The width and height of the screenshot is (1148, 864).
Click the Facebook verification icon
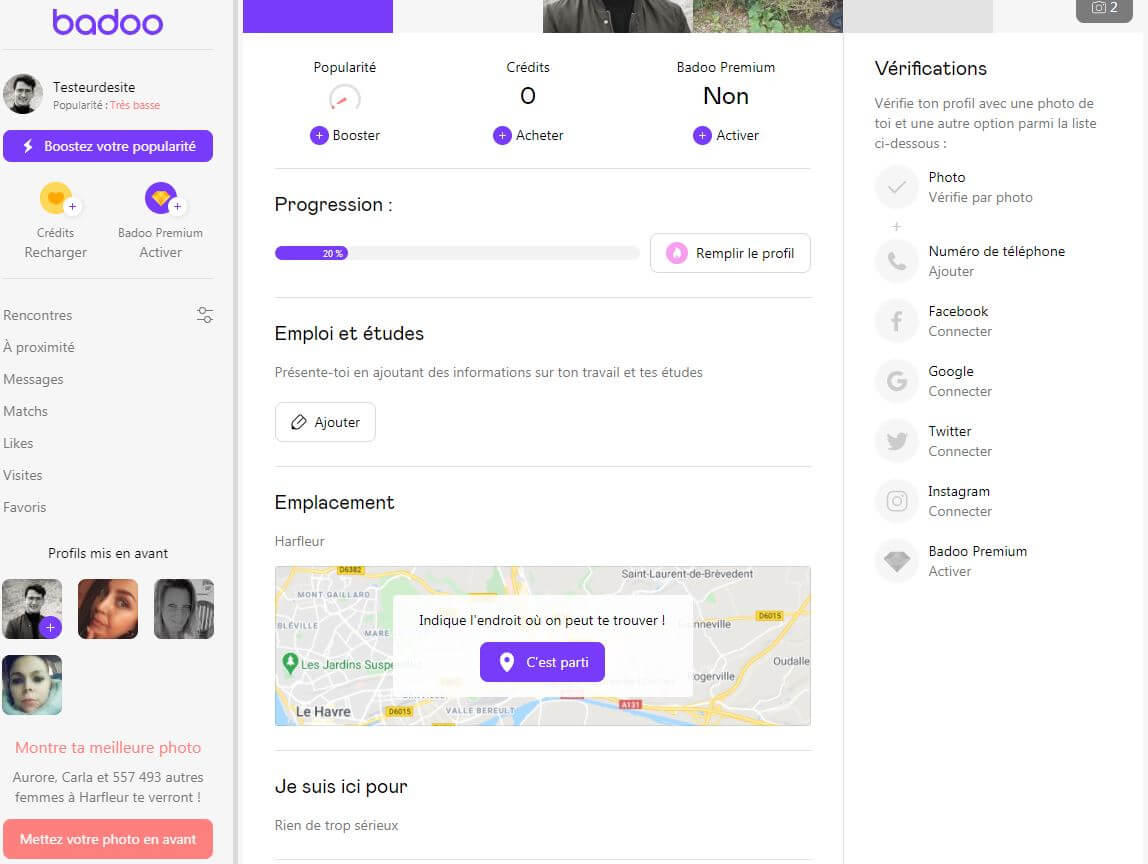coord(896,321)
